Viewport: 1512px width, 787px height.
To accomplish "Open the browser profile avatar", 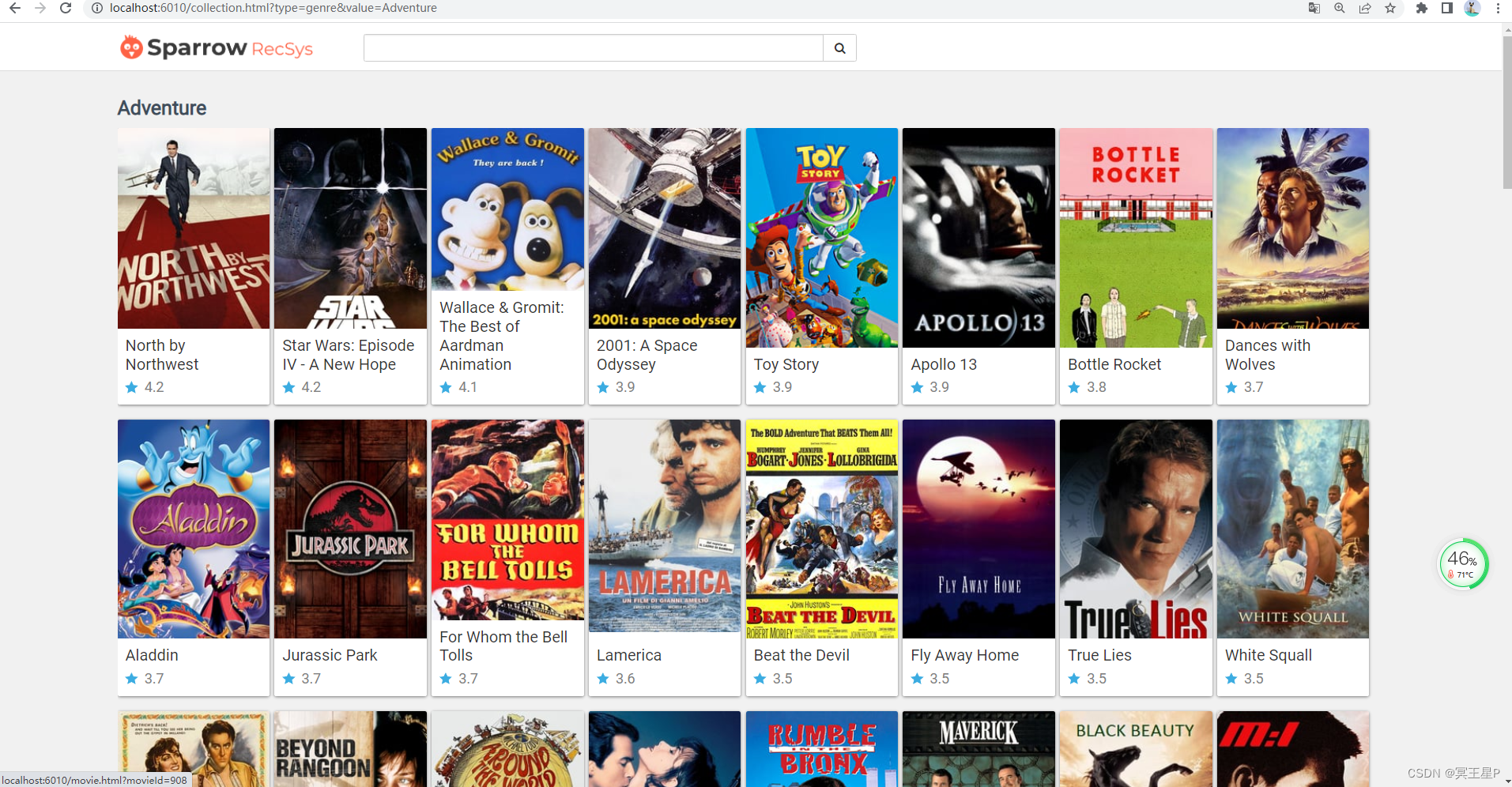I will [x=1472, y=8].
